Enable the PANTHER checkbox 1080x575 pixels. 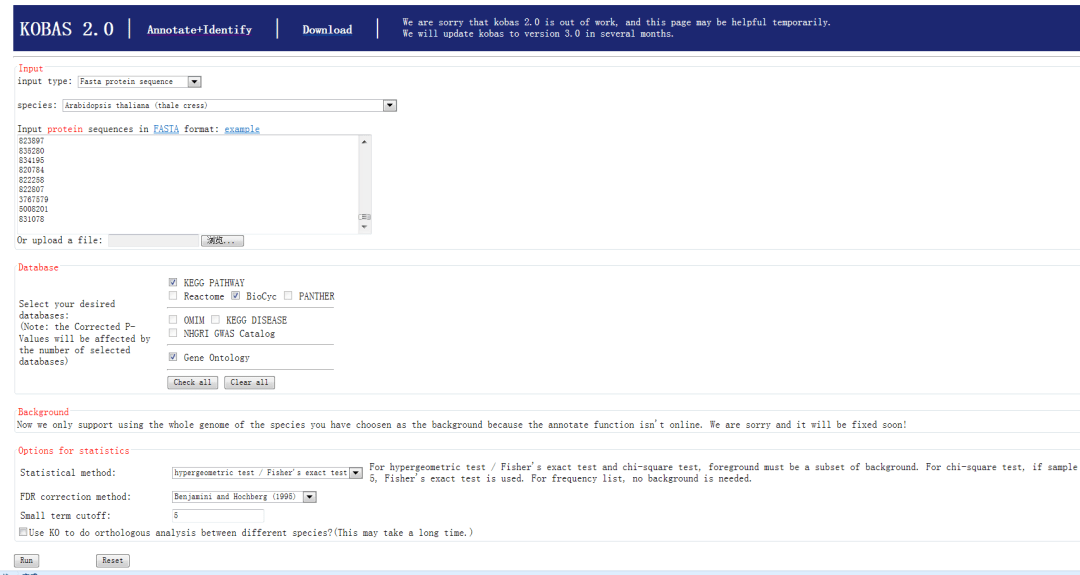tap(288, 296)
